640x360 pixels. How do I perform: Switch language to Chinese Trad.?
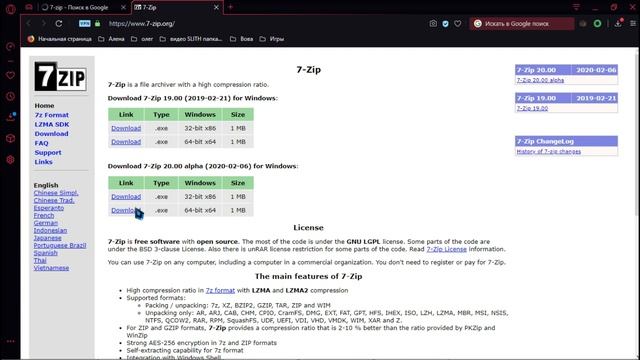click(x=54, y=200)
